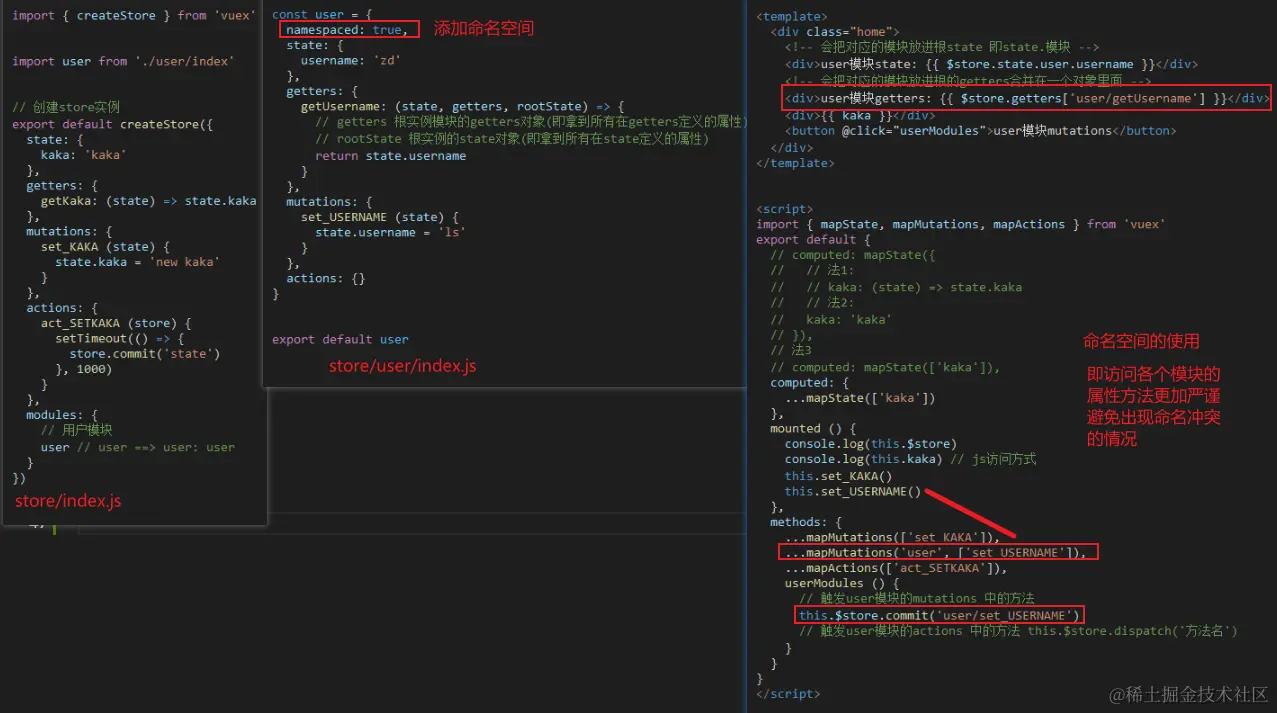
Task: Click the line "export default user"
Action: (x=340, y=339)
